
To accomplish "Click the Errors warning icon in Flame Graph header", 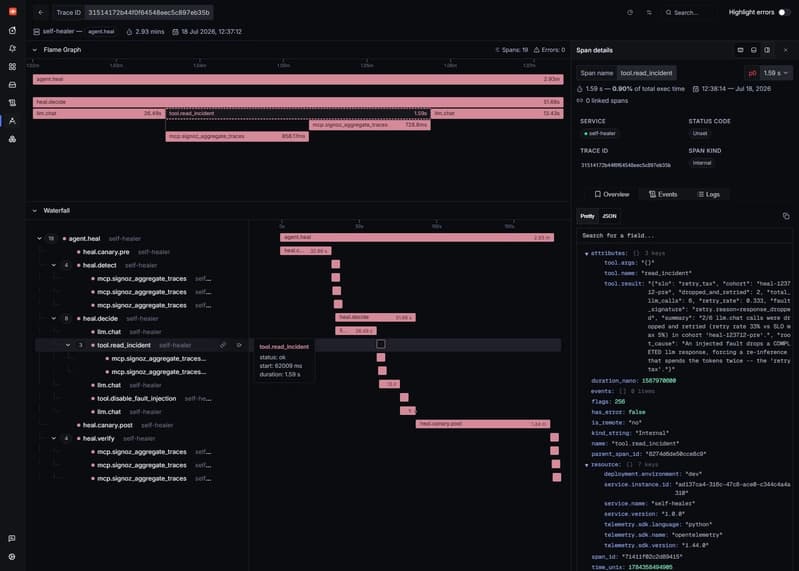I will [537, 50].
